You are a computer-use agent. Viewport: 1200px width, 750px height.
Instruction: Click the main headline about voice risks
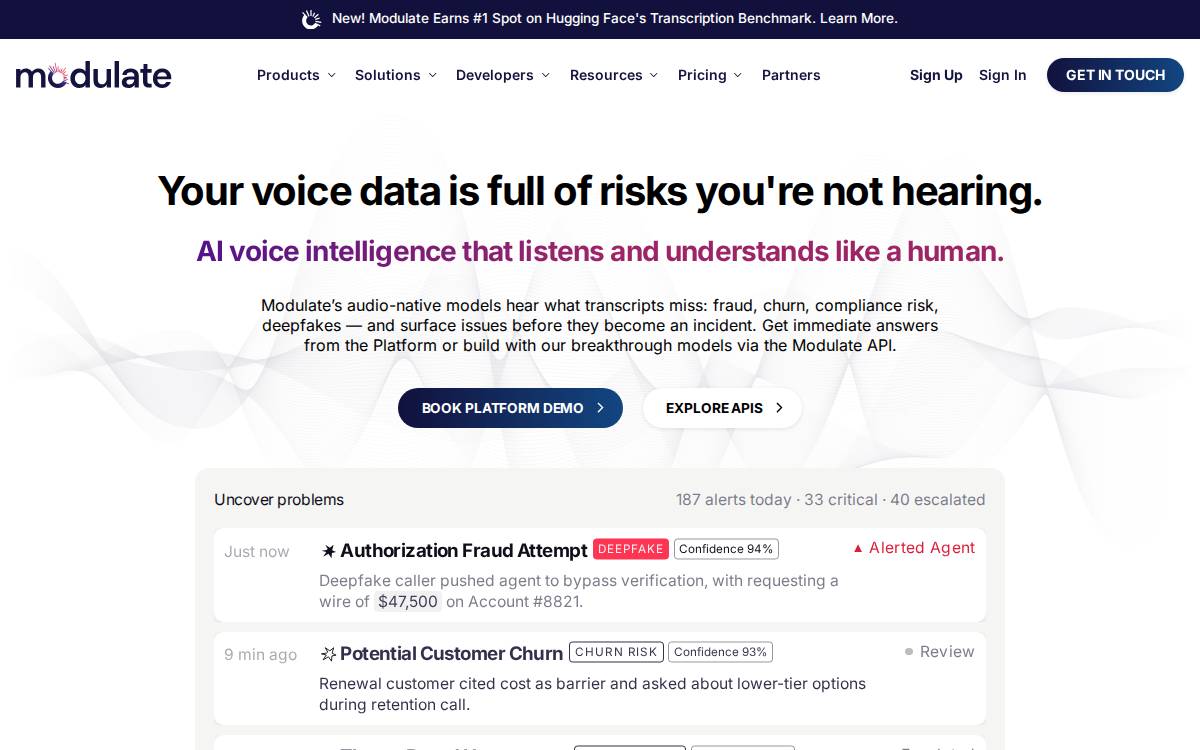coord(600,191)
